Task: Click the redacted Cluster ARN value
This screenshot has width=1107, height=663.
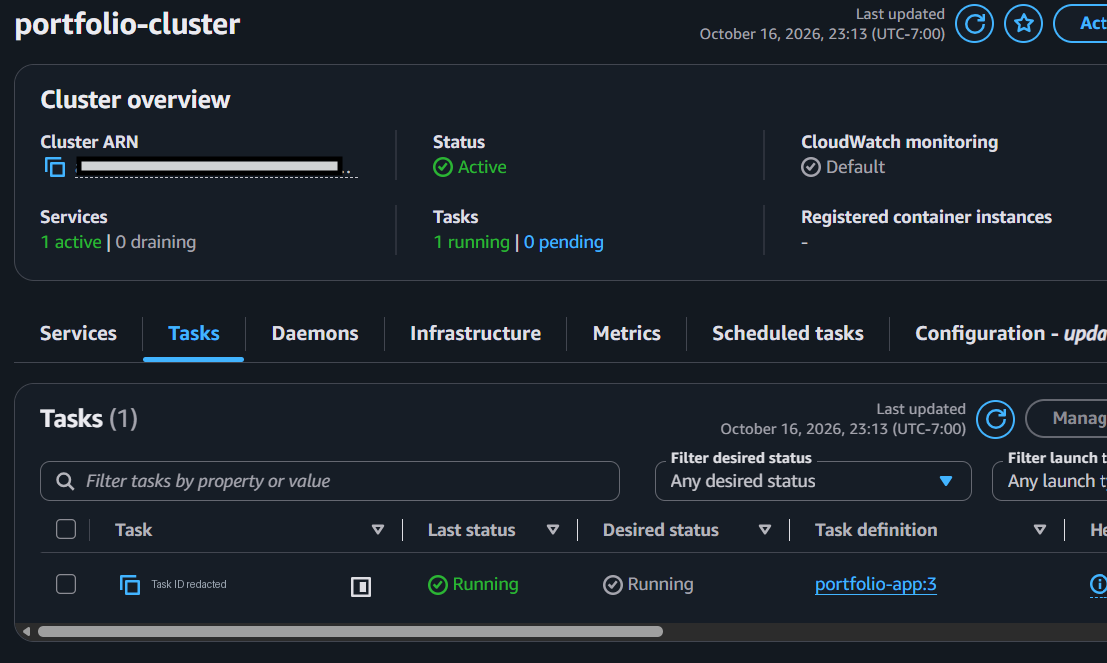Action: (216, 167)
